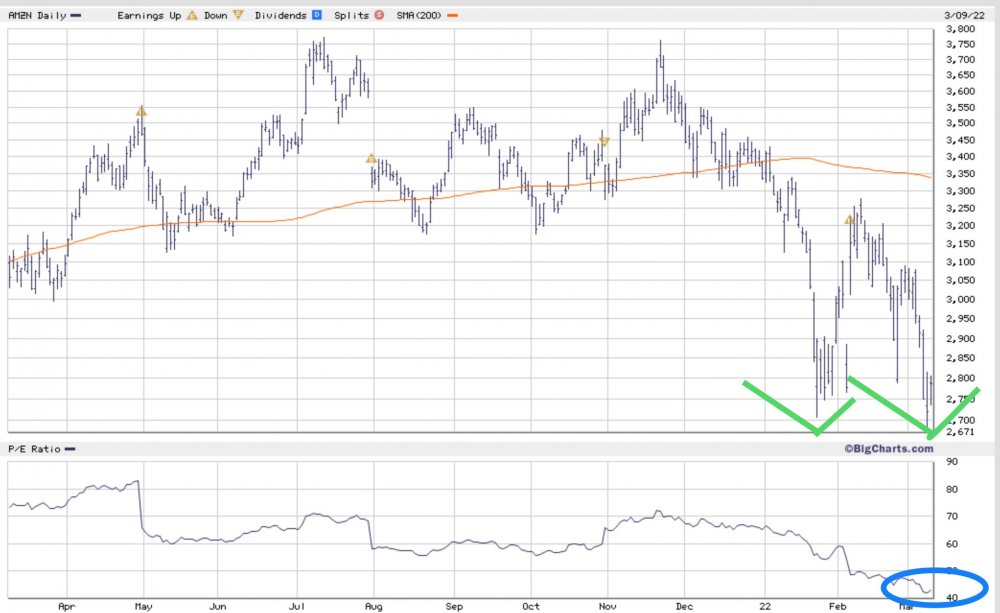Click the 60 P/E axis label

[x=952, y=544]
